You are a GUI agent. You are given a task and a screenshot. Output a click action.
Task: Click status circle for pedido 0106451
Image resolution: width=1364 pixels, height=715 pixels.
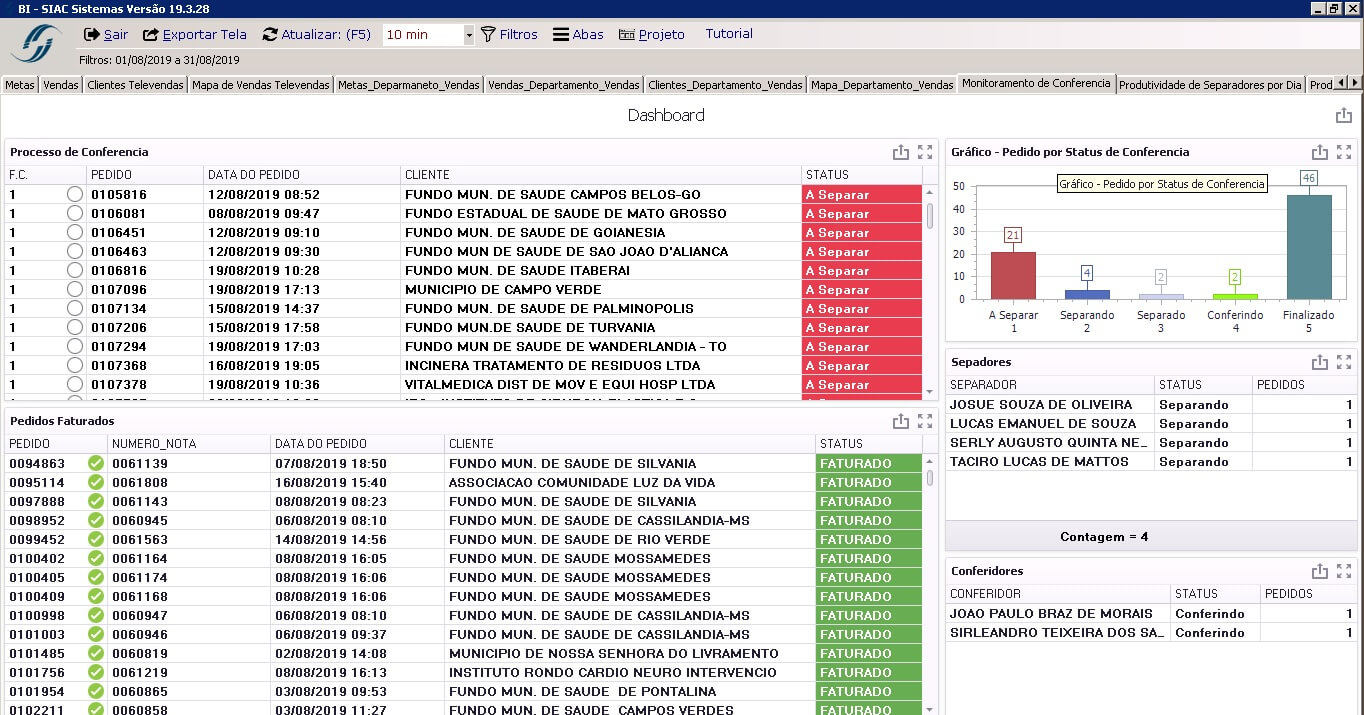pos(75,233)
